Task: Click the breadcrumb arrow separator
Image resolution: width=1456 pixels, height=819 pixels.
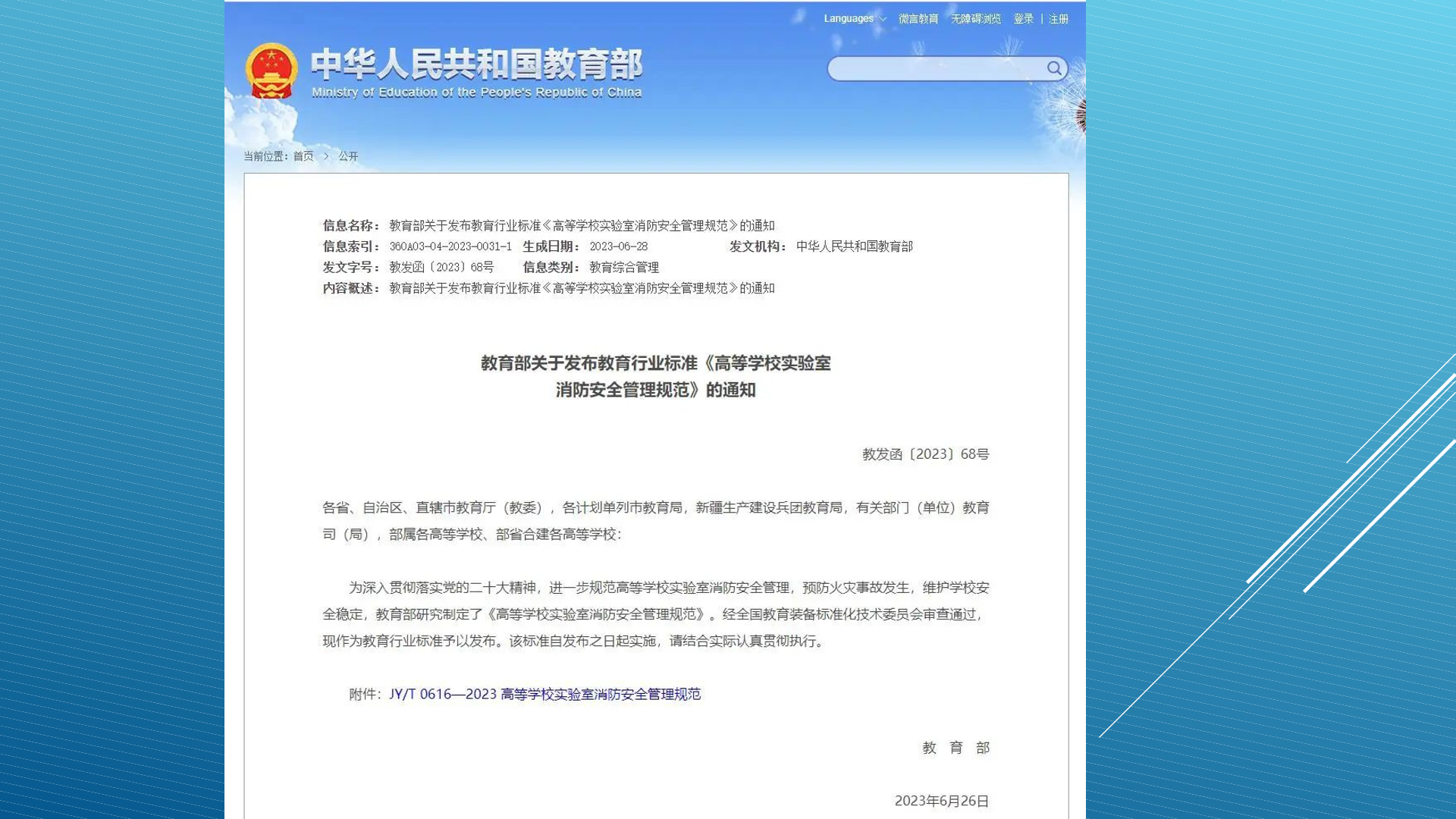Action: (326, 156)
